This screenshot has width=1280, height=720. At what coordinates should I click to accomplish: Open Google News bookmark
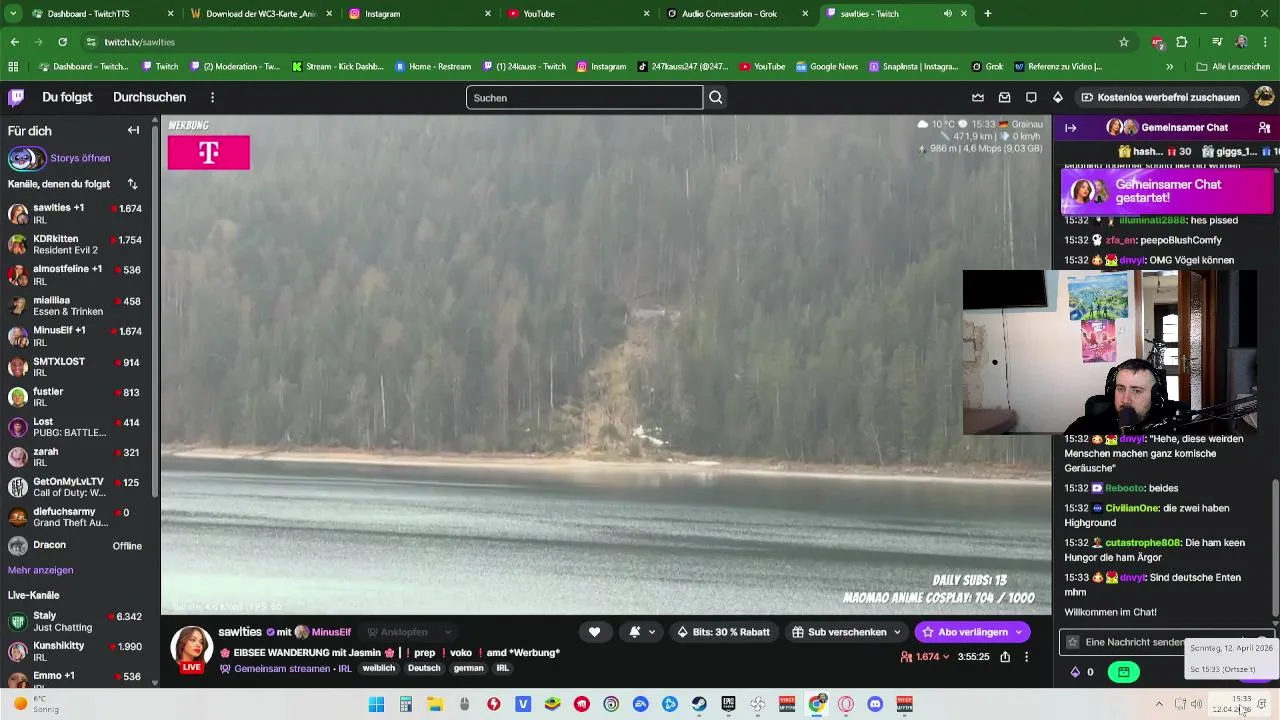click(826, 67)
